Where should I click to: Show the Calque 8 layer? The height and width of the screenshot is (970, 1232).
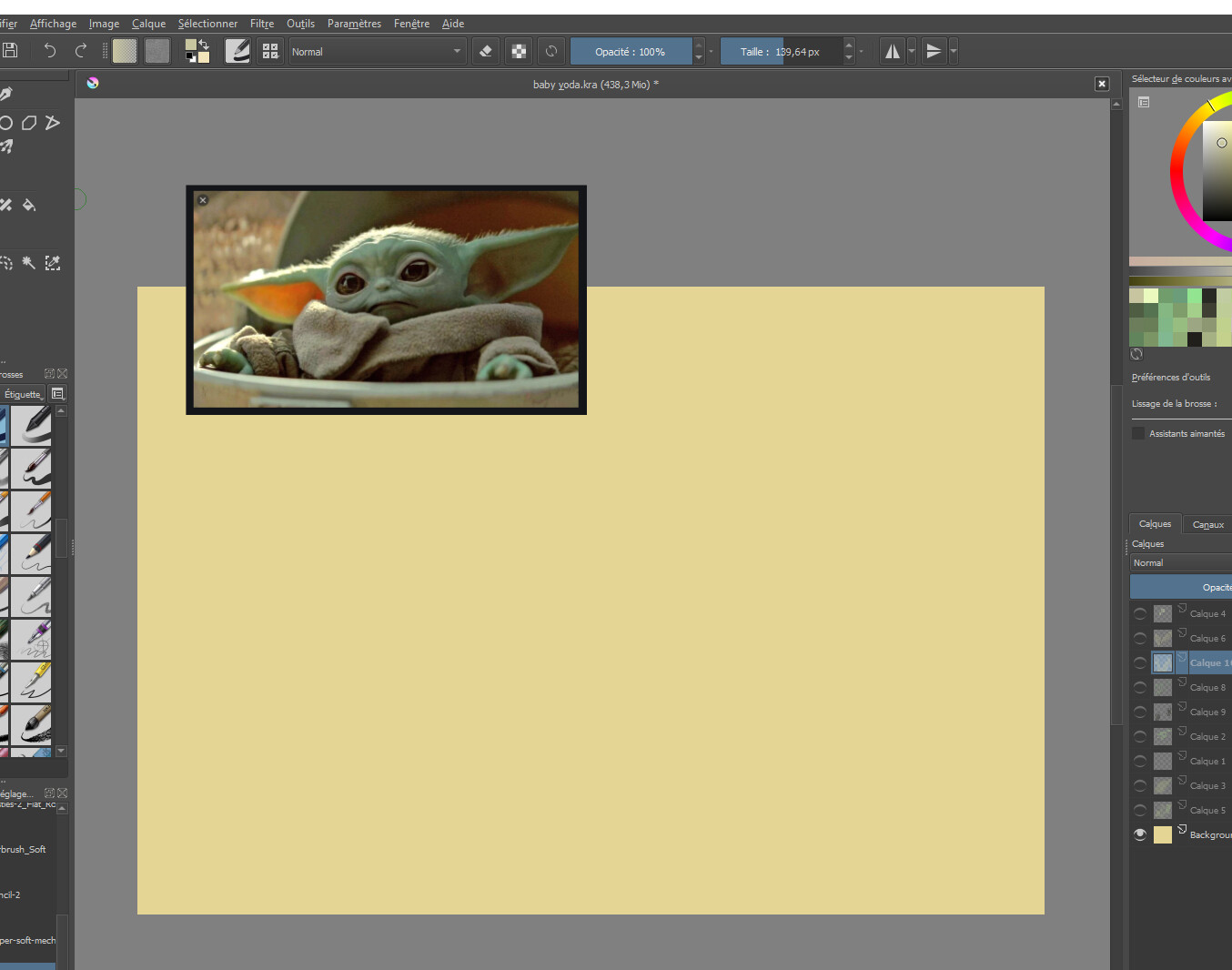(x=1140, y=687)
